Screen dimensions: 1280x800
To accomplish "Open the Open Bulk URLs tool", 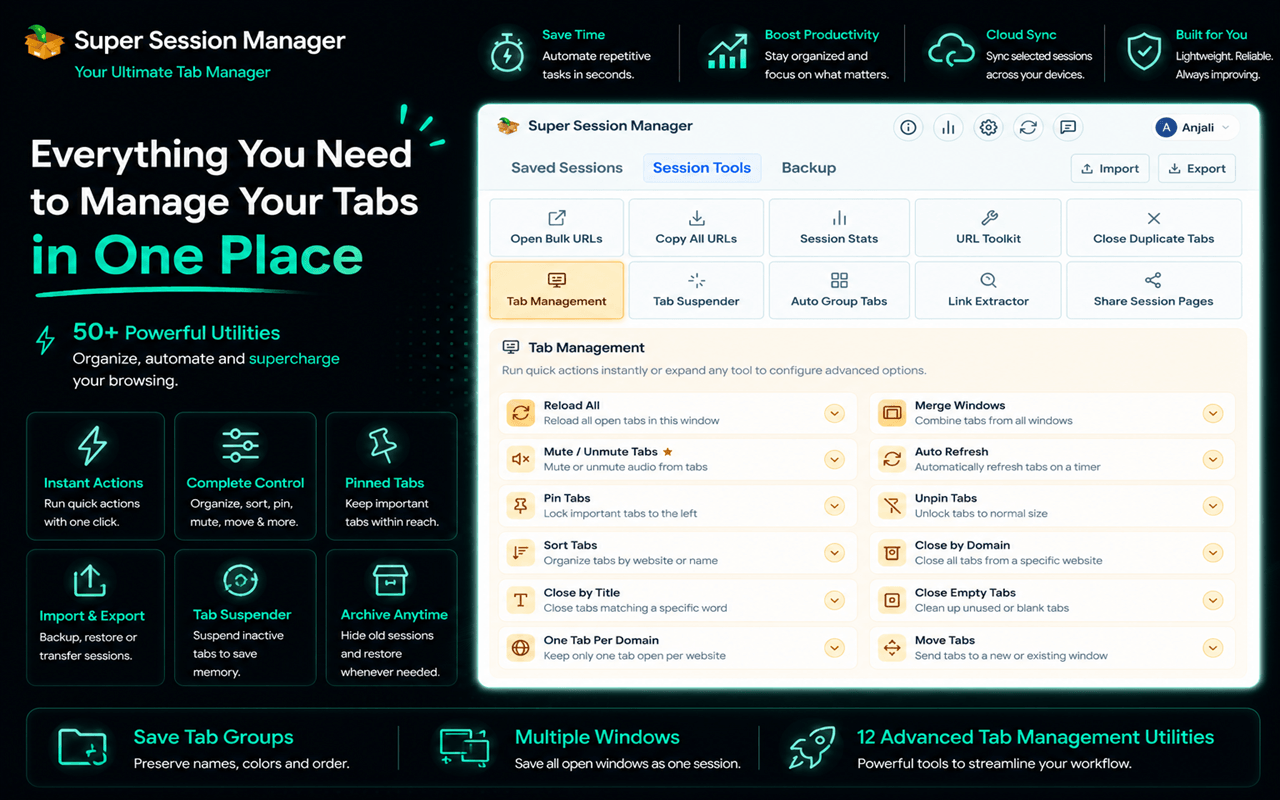I will pyautogui.click(x=557, y=227).
